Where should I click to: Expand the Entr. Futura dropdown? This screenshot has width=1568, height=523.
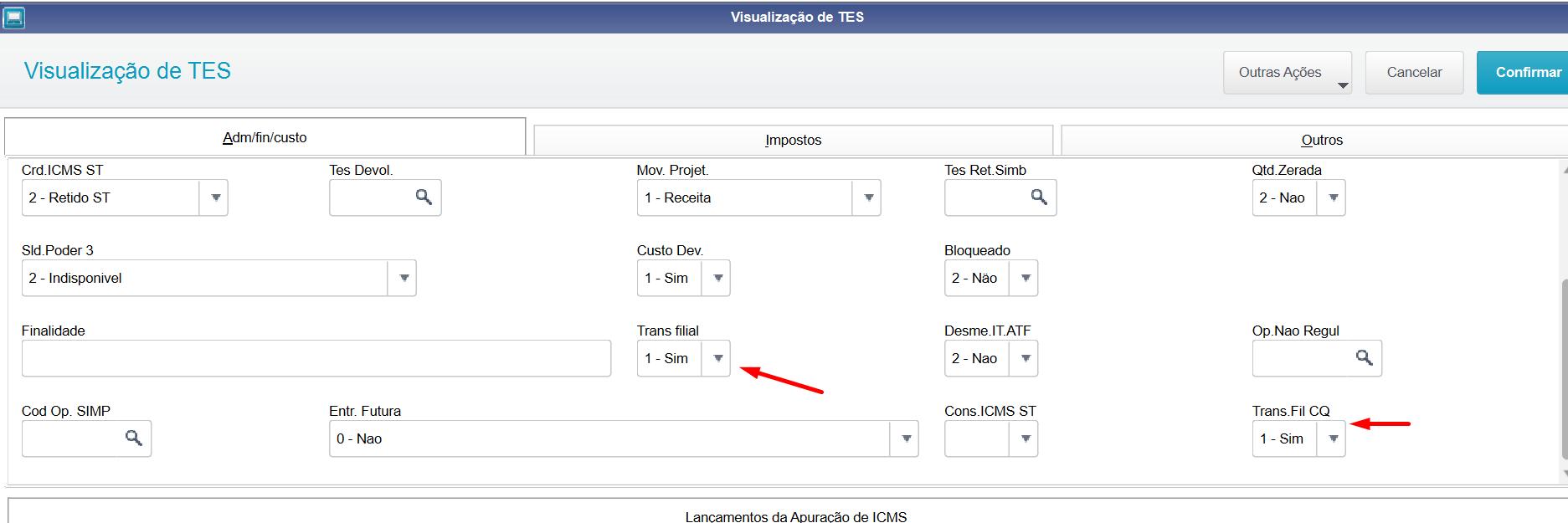pyautogui.click(x=905, y=438)
